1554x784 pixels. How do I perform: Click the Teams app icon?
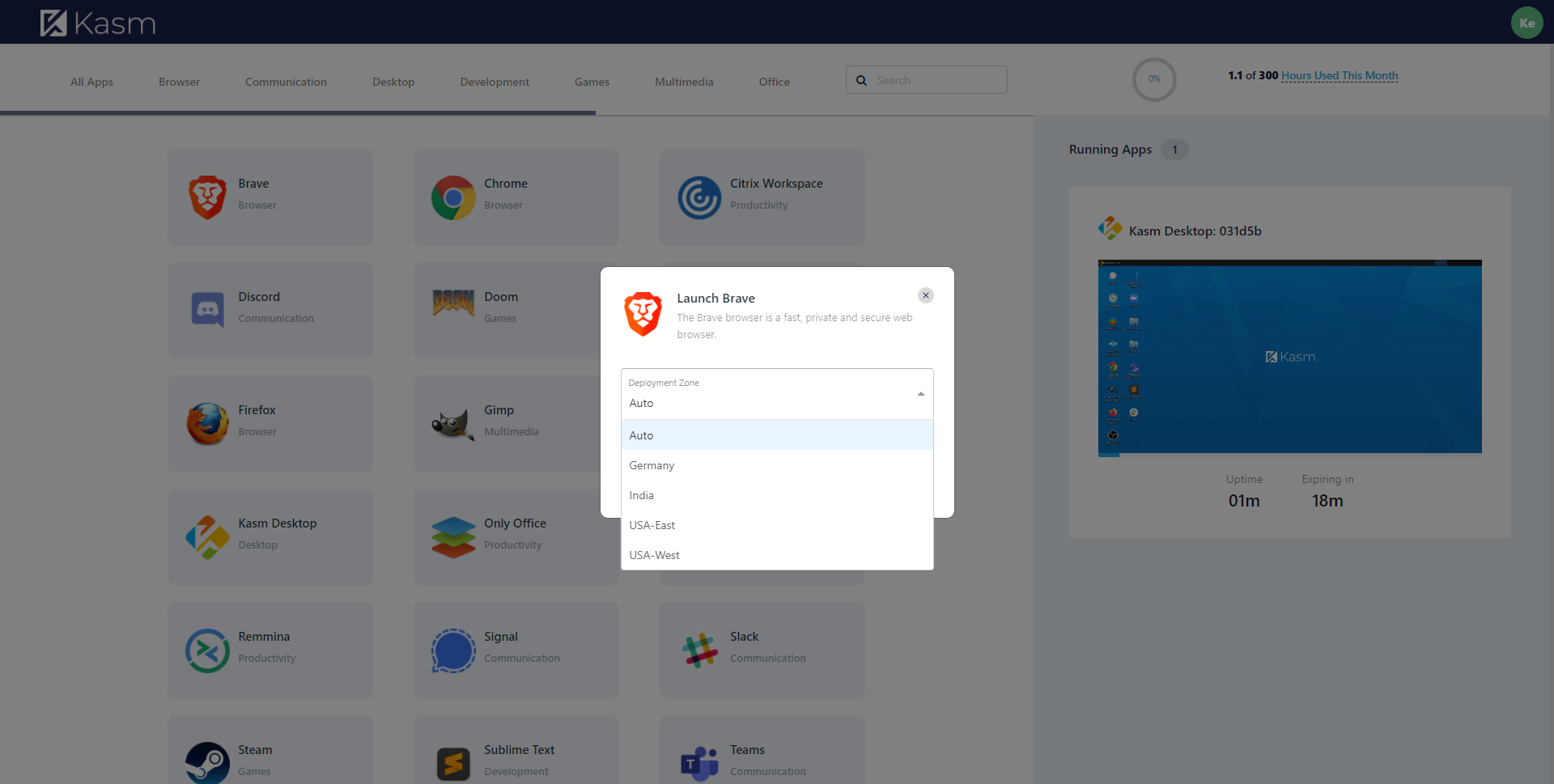point(699,763)
